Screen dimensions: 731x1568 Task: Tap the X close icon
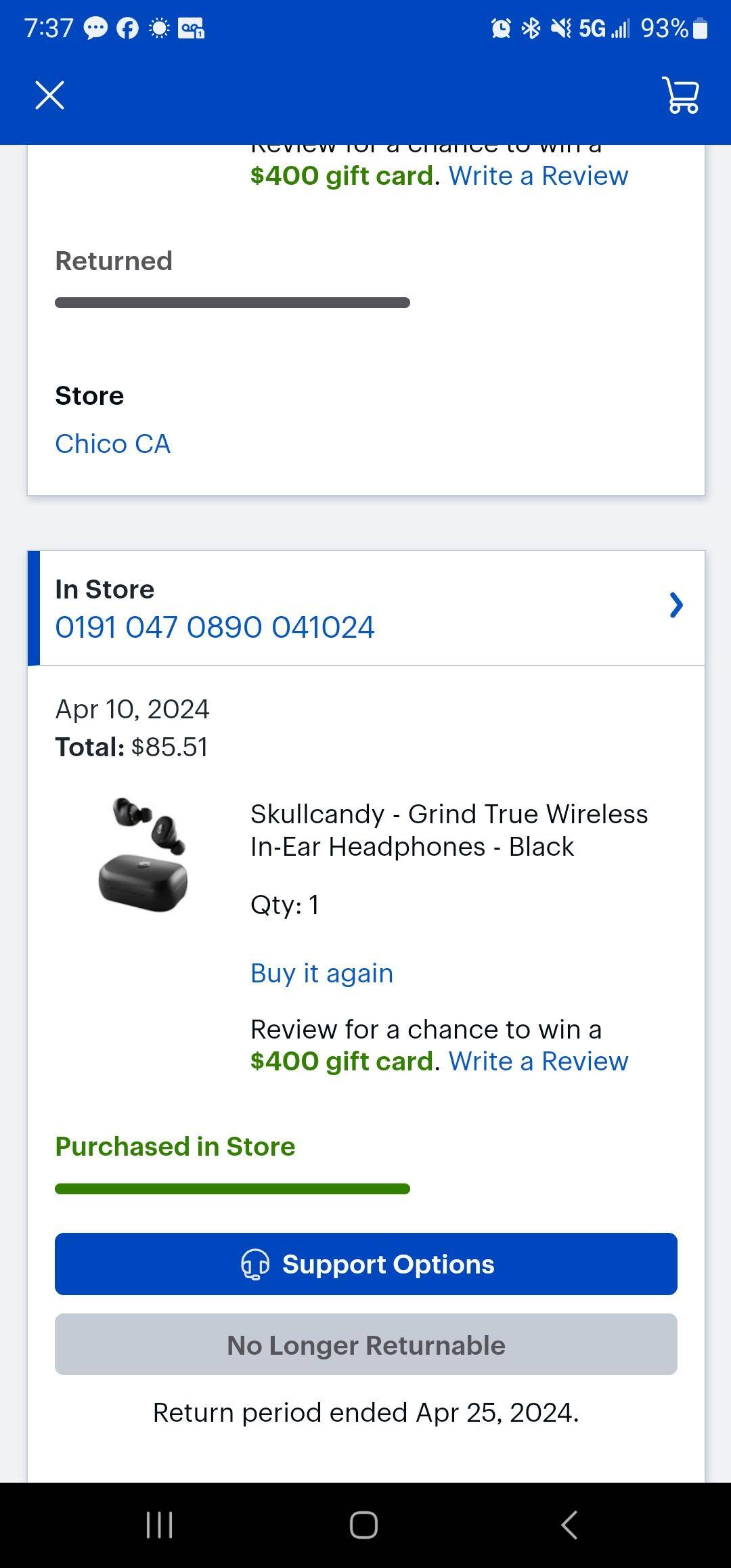[x=49, y=95]
